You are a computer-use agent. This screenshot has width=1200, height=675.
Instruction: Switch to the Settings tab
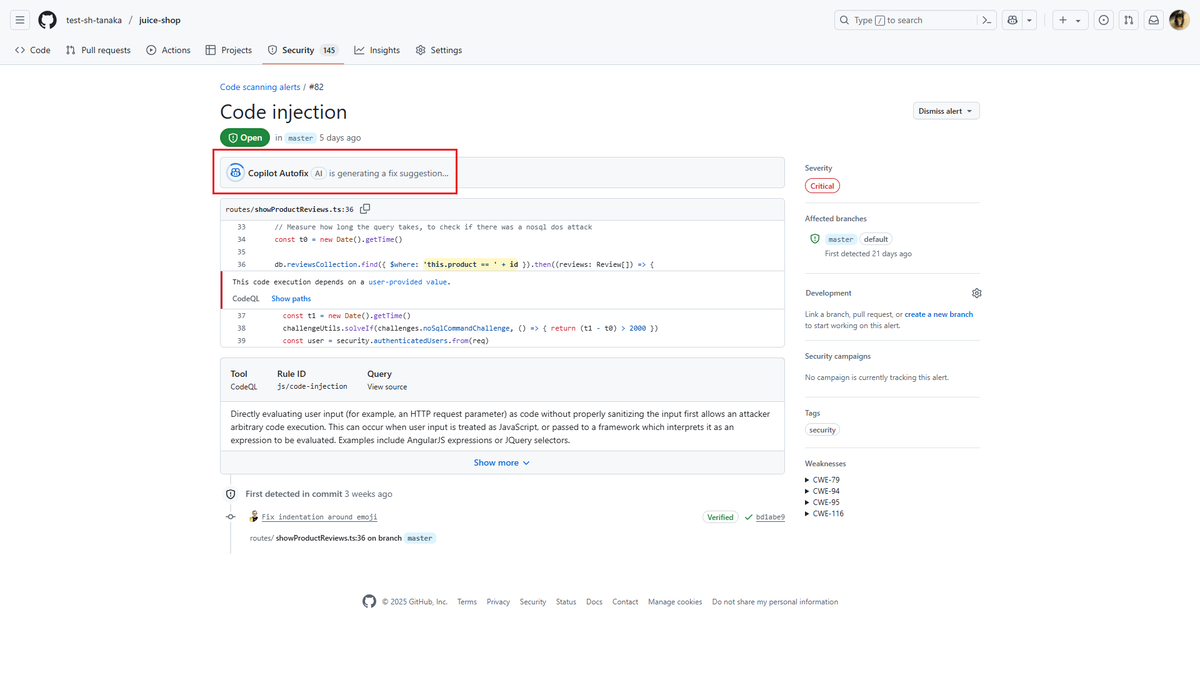[439, 50]
